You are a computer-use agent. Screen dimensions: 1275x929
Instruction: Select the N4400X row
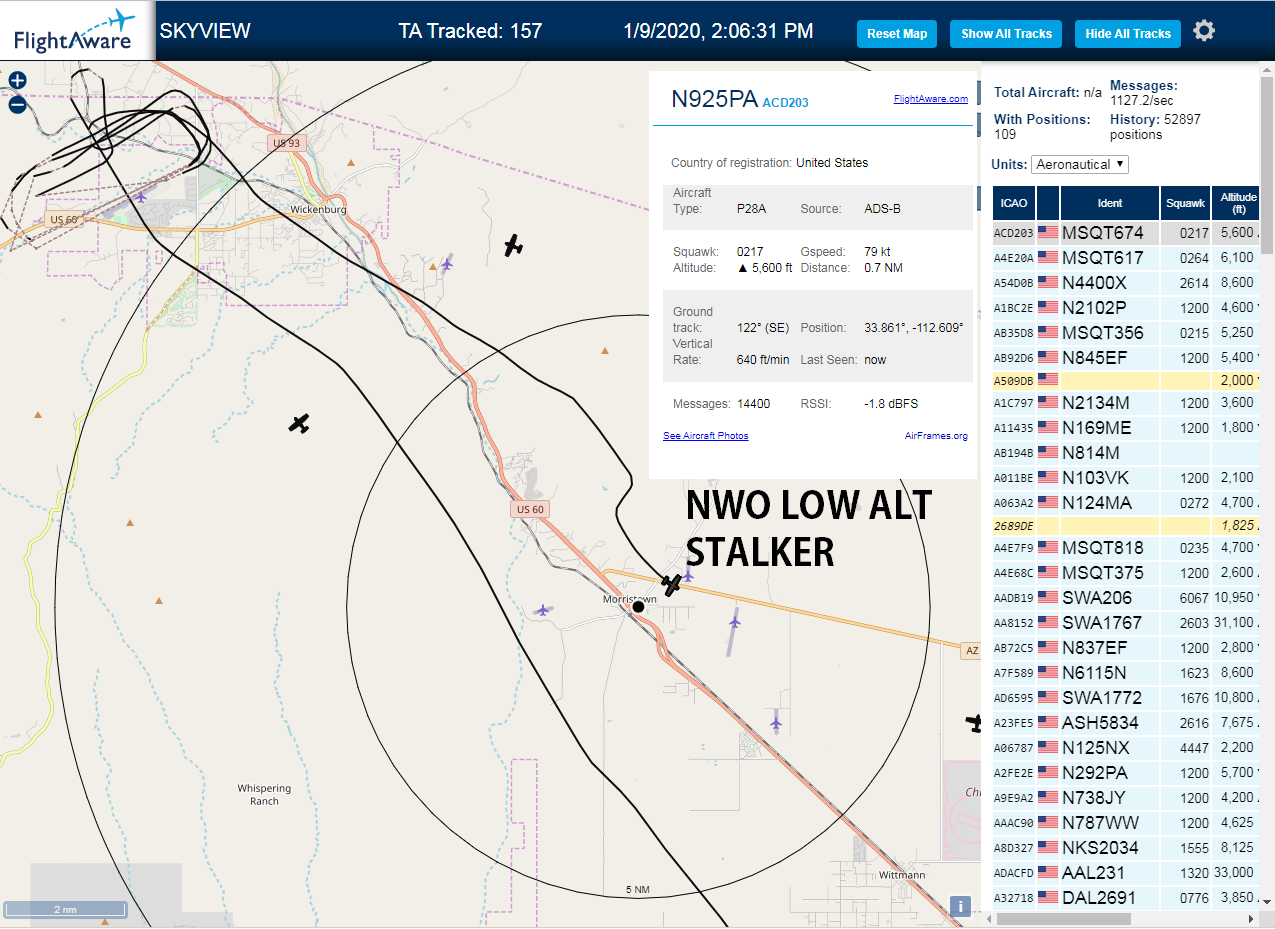(1127, 283)
